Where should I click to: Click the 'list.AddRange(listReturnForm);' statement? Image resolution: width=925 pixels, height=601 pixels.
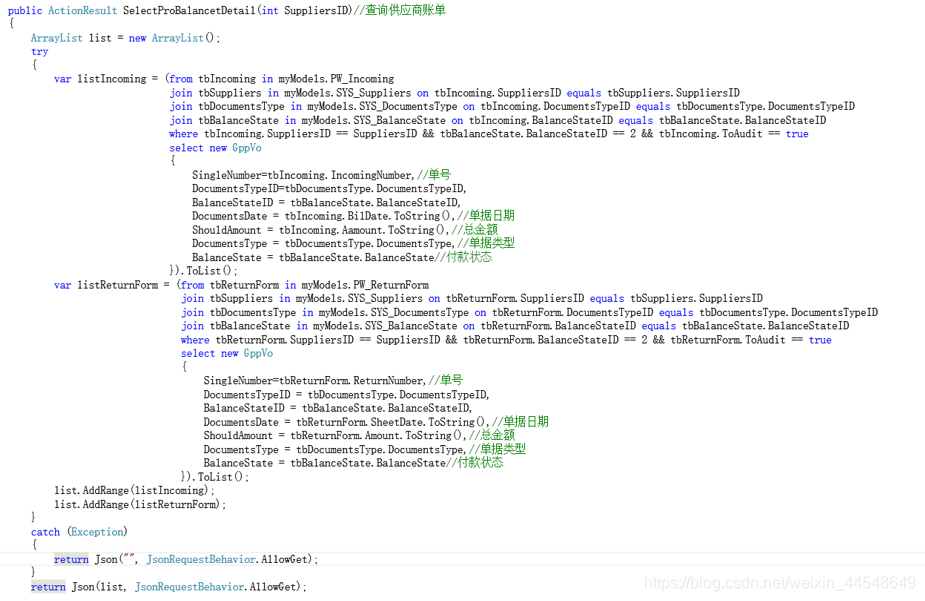click(140, 504)
